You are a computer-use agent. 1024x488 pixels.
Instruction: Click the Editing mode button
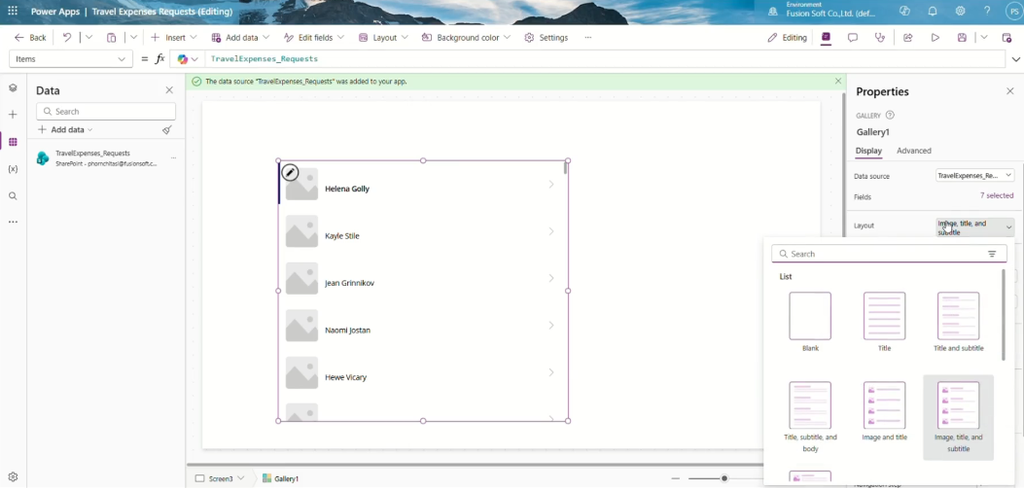point(788,38)
